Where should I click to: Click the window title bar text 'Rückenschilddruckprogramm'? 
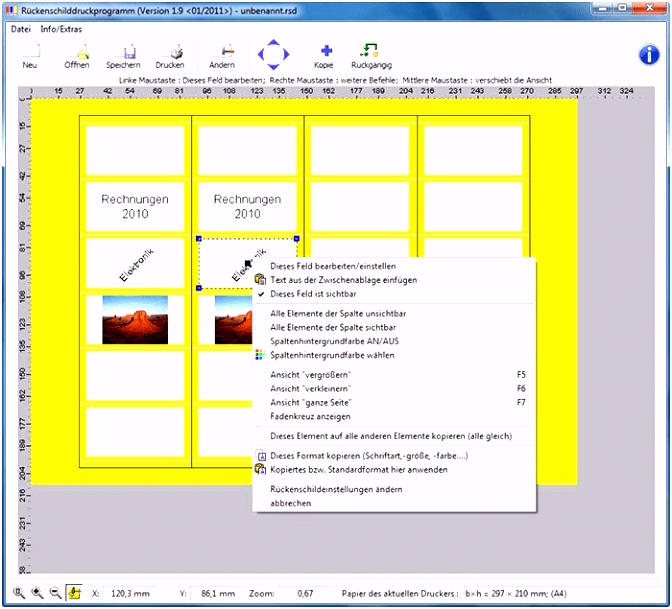[x=78, y=11]
